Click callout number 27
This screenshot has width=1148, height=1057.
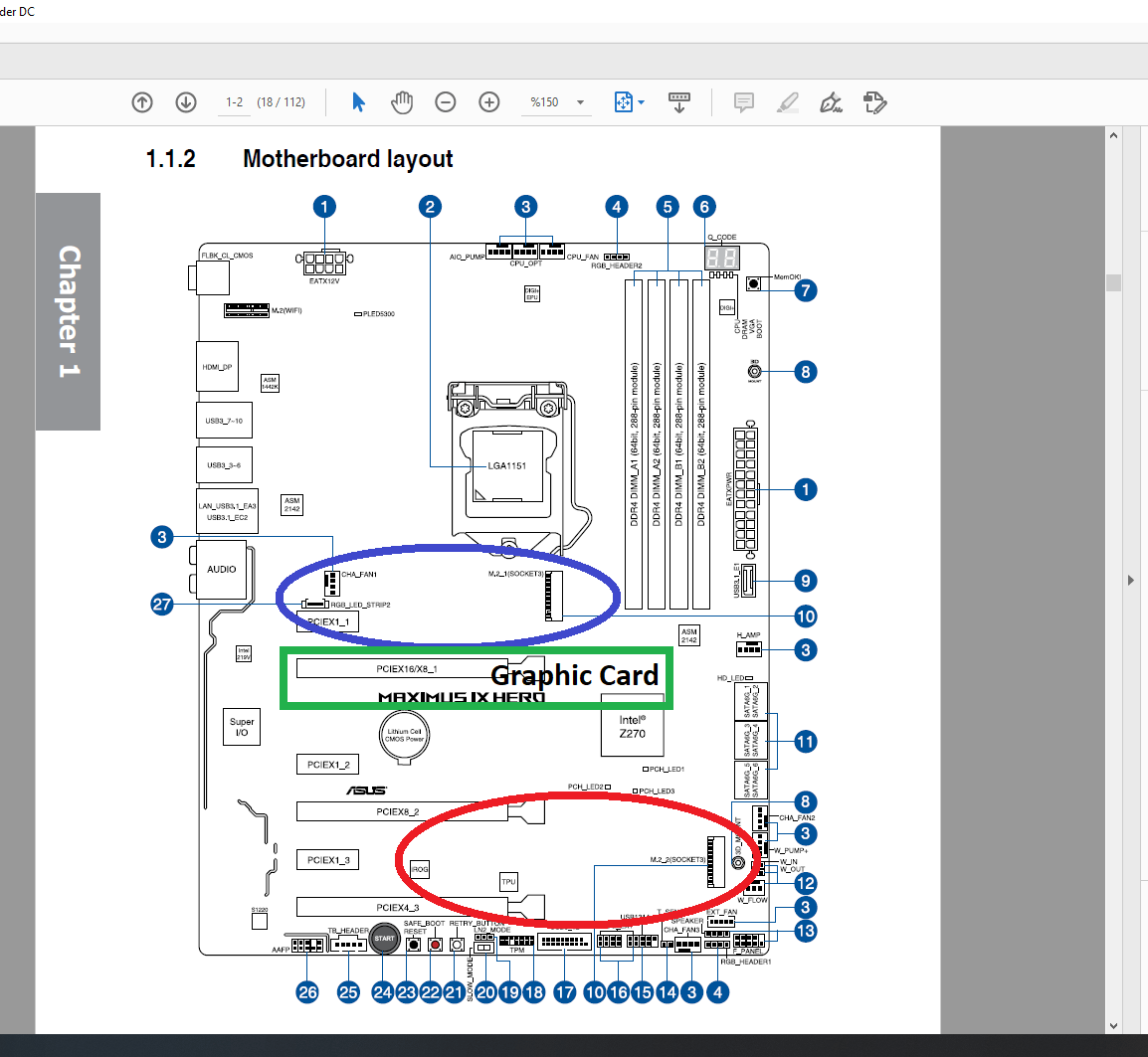pyautogui.click(x=162, y=604)
